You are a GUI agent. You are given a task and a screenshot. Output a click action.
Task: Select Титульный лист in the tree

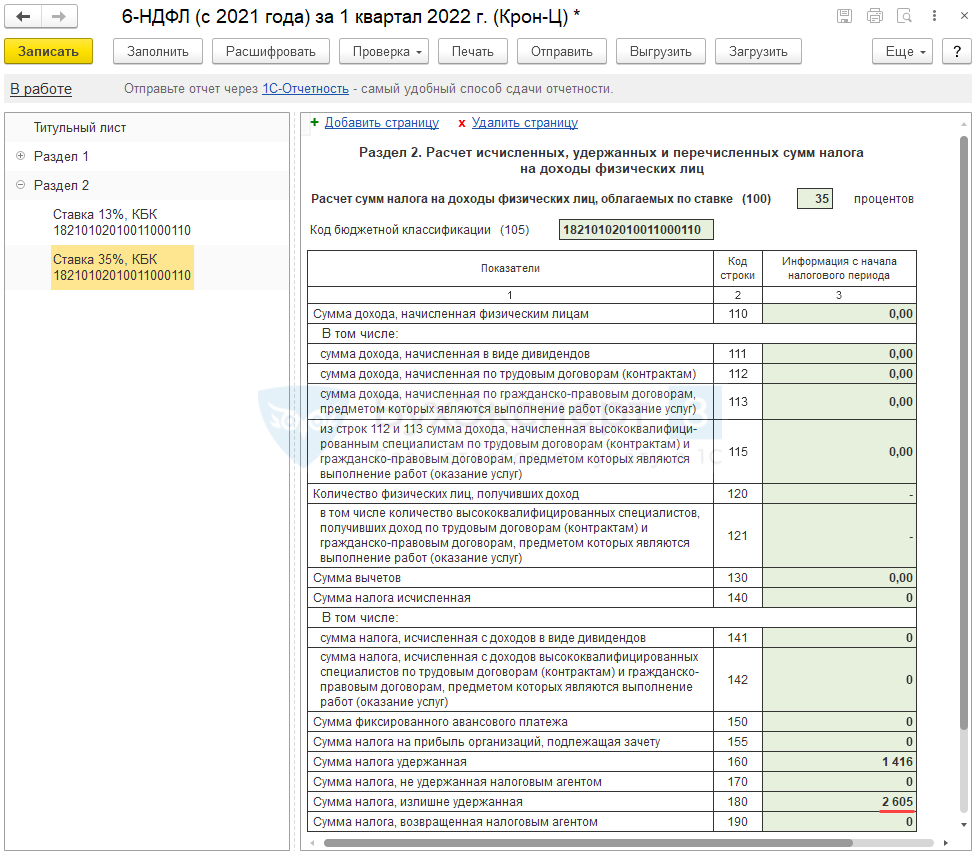coord(80,128)
